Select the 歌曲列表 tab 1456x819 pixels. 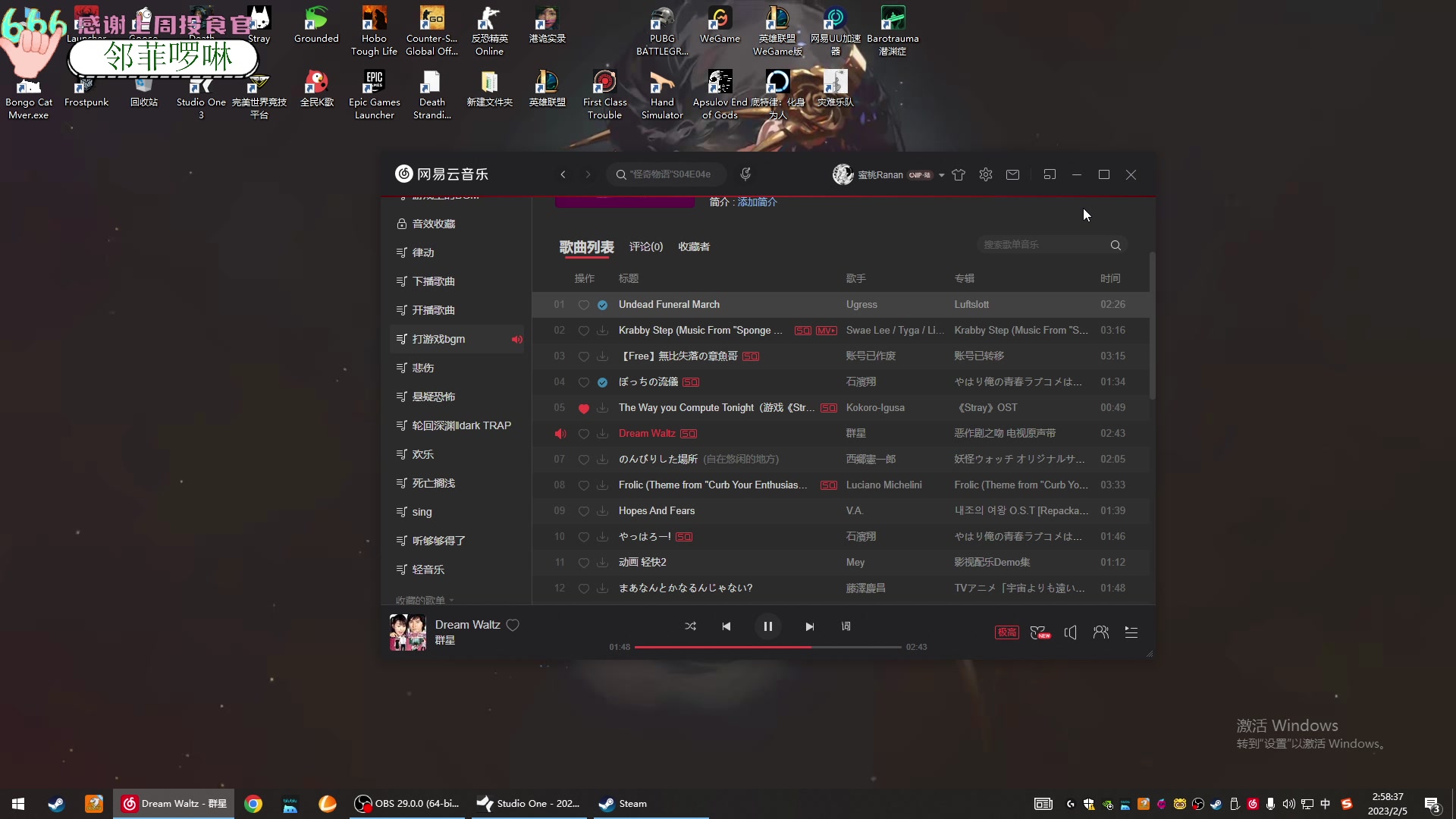coord(586,247)
